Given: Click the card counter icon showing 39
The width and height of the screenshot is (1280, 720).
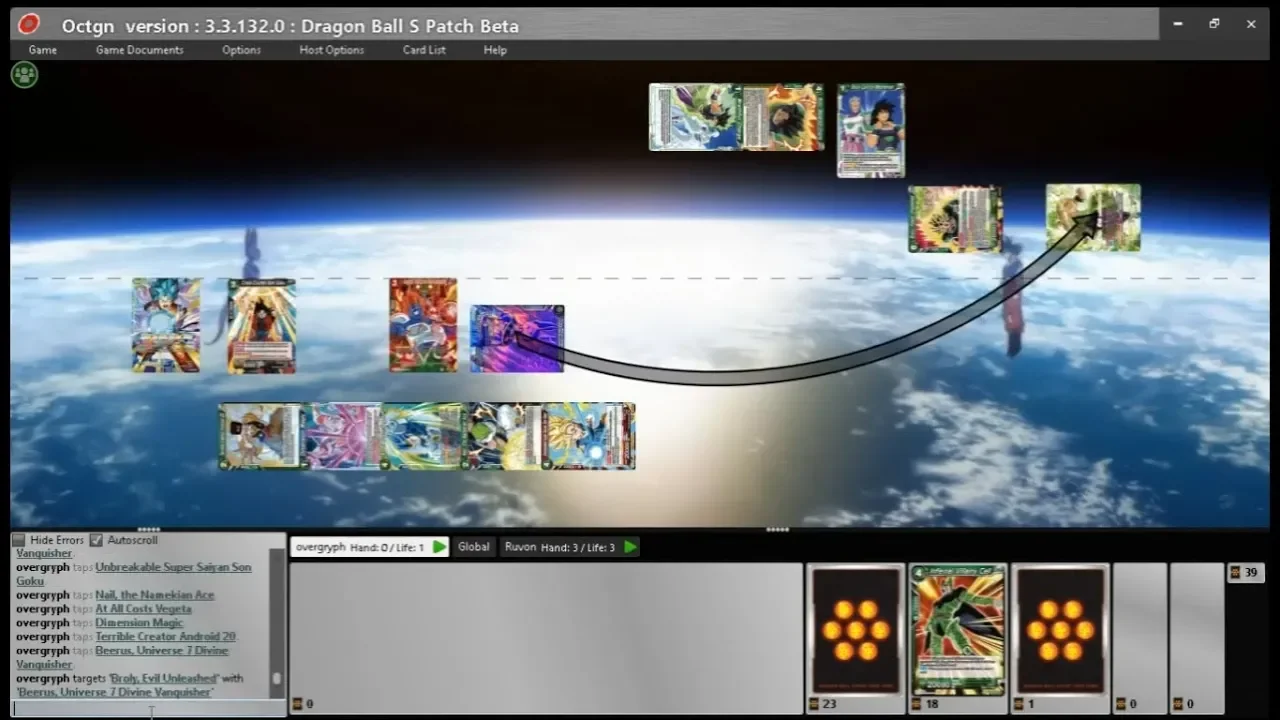Looking at the screenshot, I should (x=1236, y=573).
